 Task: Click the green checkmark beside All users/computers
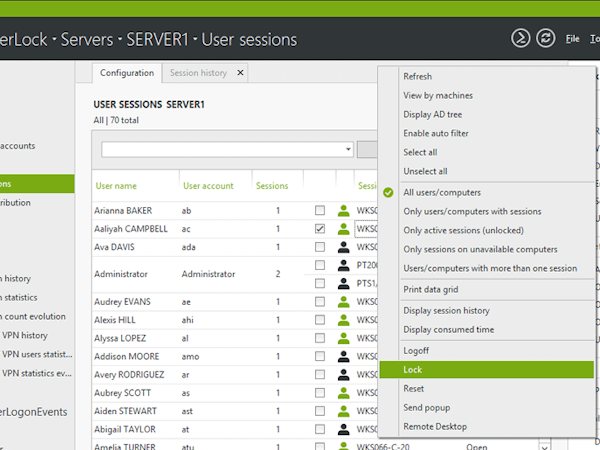click(388, 192)
